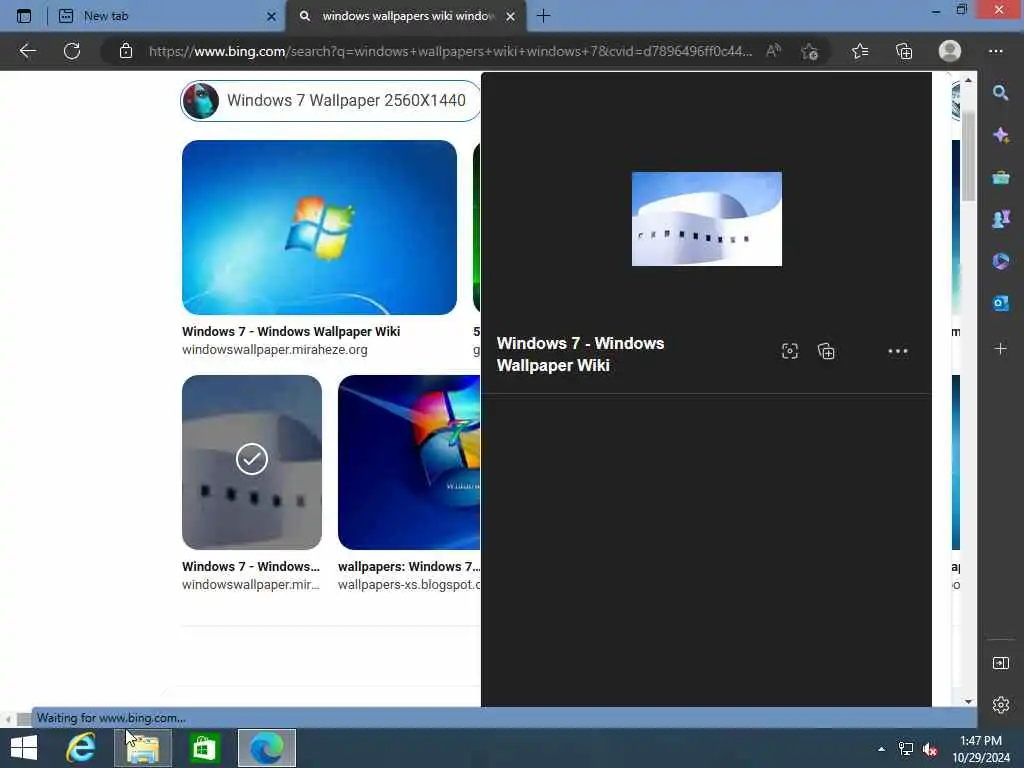The image size is (1024, 768).
Task: Open File Explorer from taskbar
Action: click(x=142, y=748)
